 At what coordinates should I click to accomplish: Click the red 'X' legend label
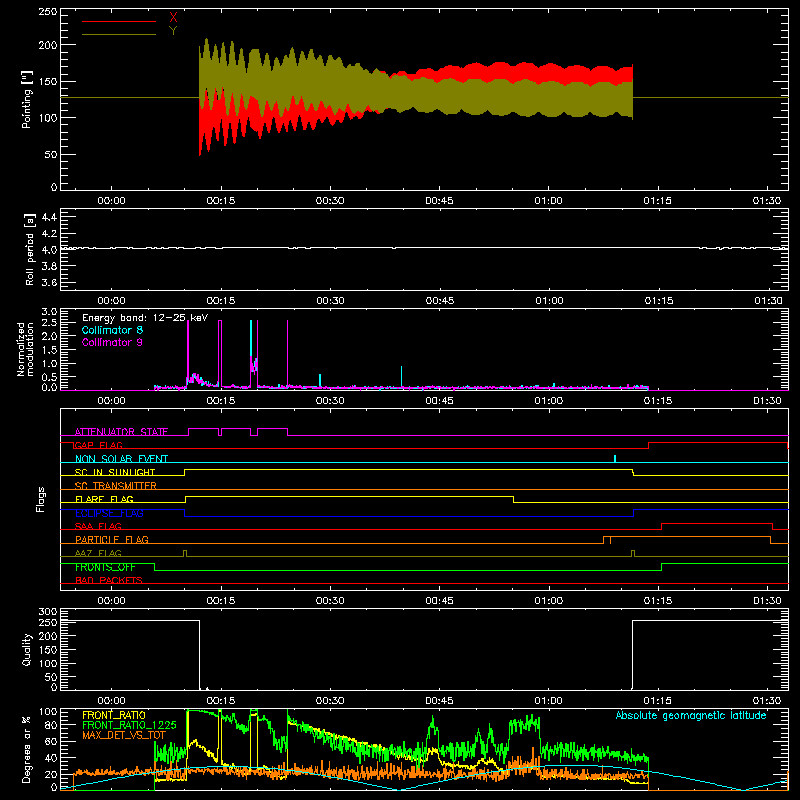click(x=173, y=18)
